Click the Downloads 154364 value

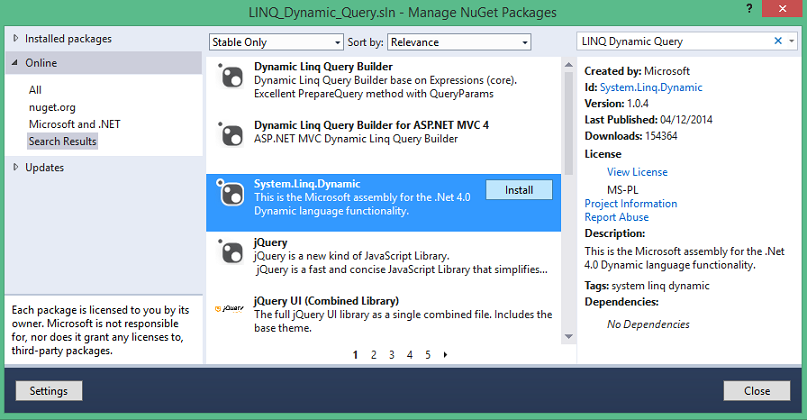click(660, 136)
